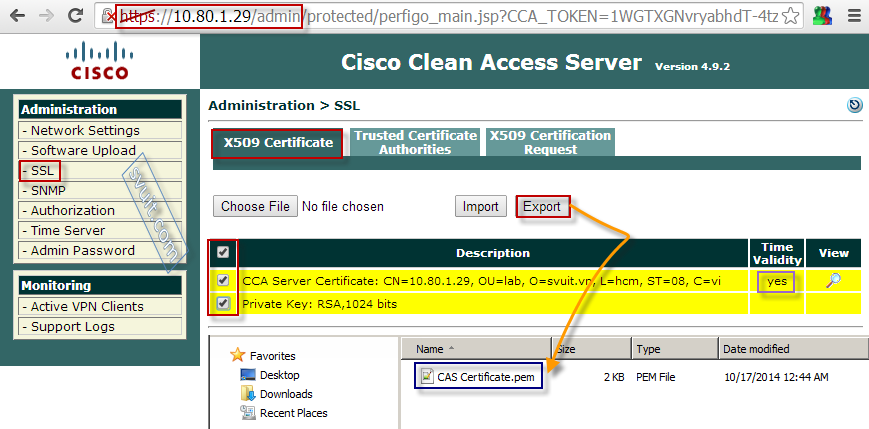This screenshot has width=869, height=429.
Task: Click the Recent Places icon
Action: click(x=248, y=413)
